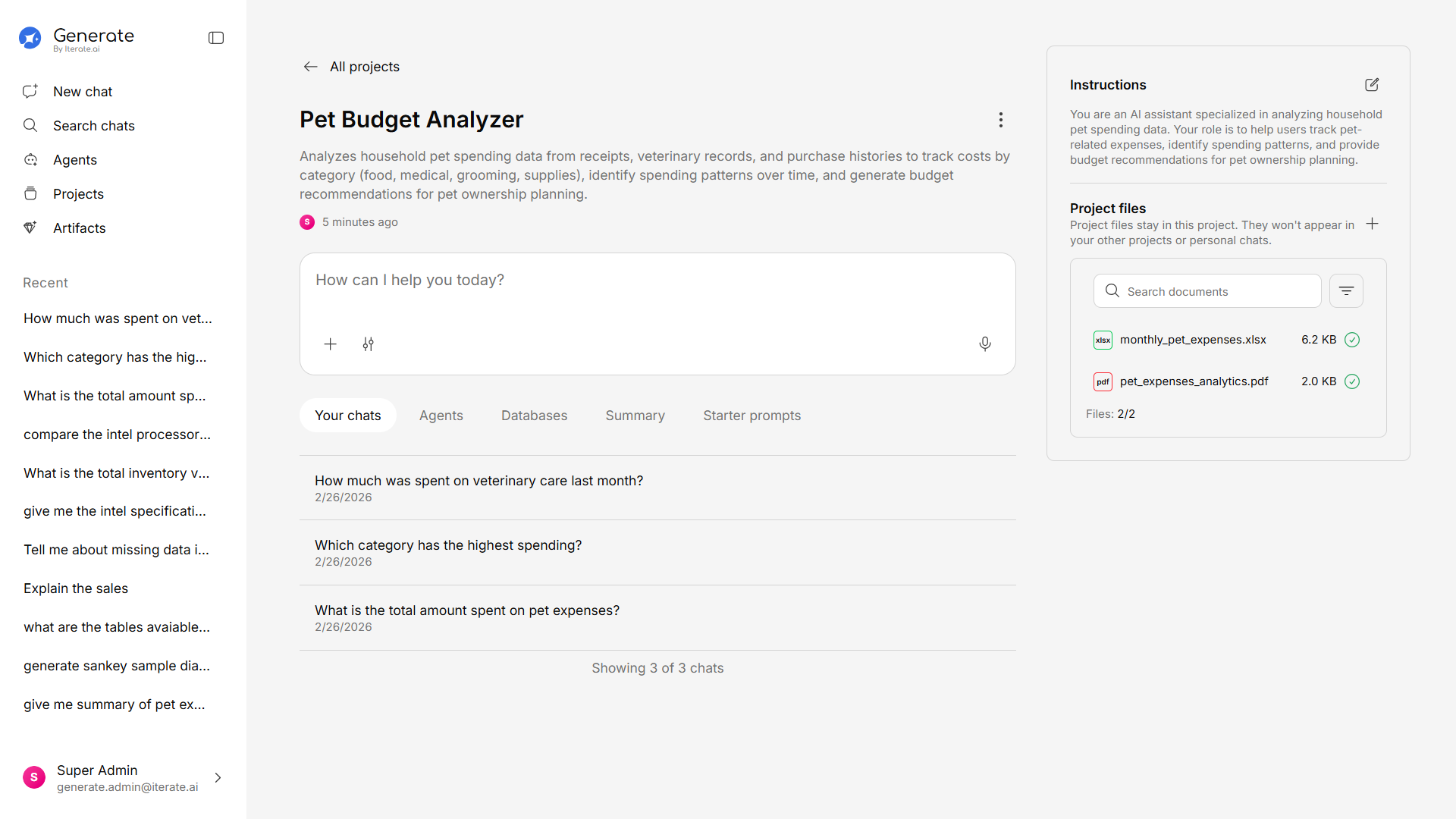Screen dimensions: 1456x819
Task: Collapse the sidebar panel icon
Action: coord(216,38)
